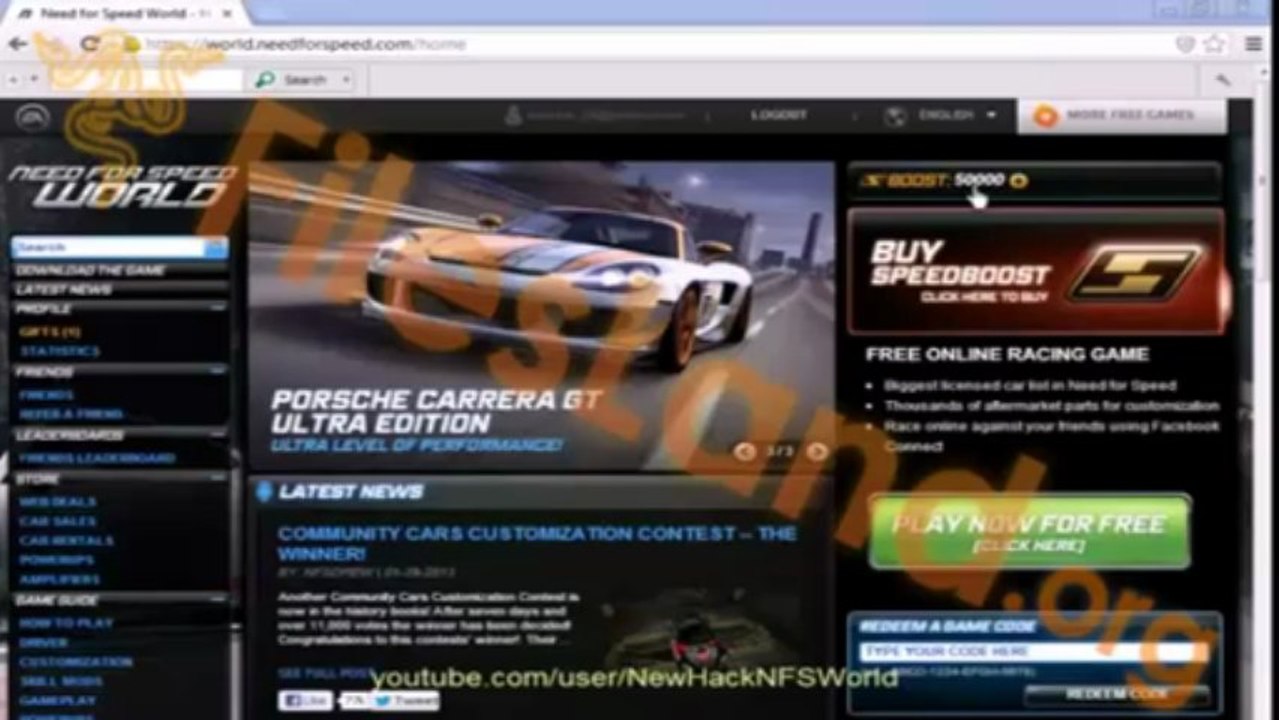This screenshot has height=720, width=1279.
Task: Click the Logout link in the header
Action: click(778, 115)
